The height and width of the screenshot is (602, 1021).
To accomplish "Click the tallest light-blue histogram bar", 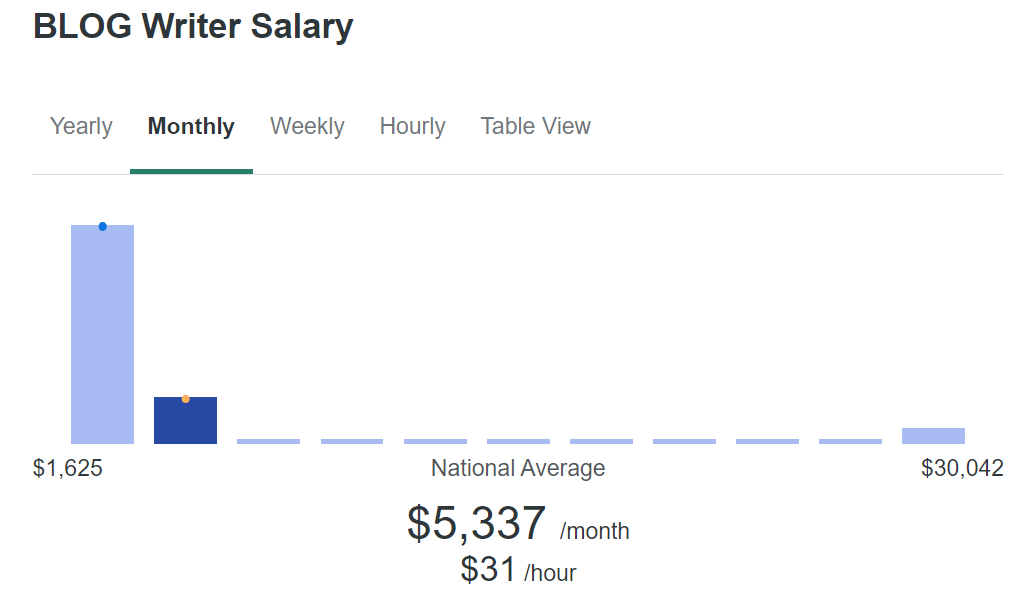I will click(102, 335).
